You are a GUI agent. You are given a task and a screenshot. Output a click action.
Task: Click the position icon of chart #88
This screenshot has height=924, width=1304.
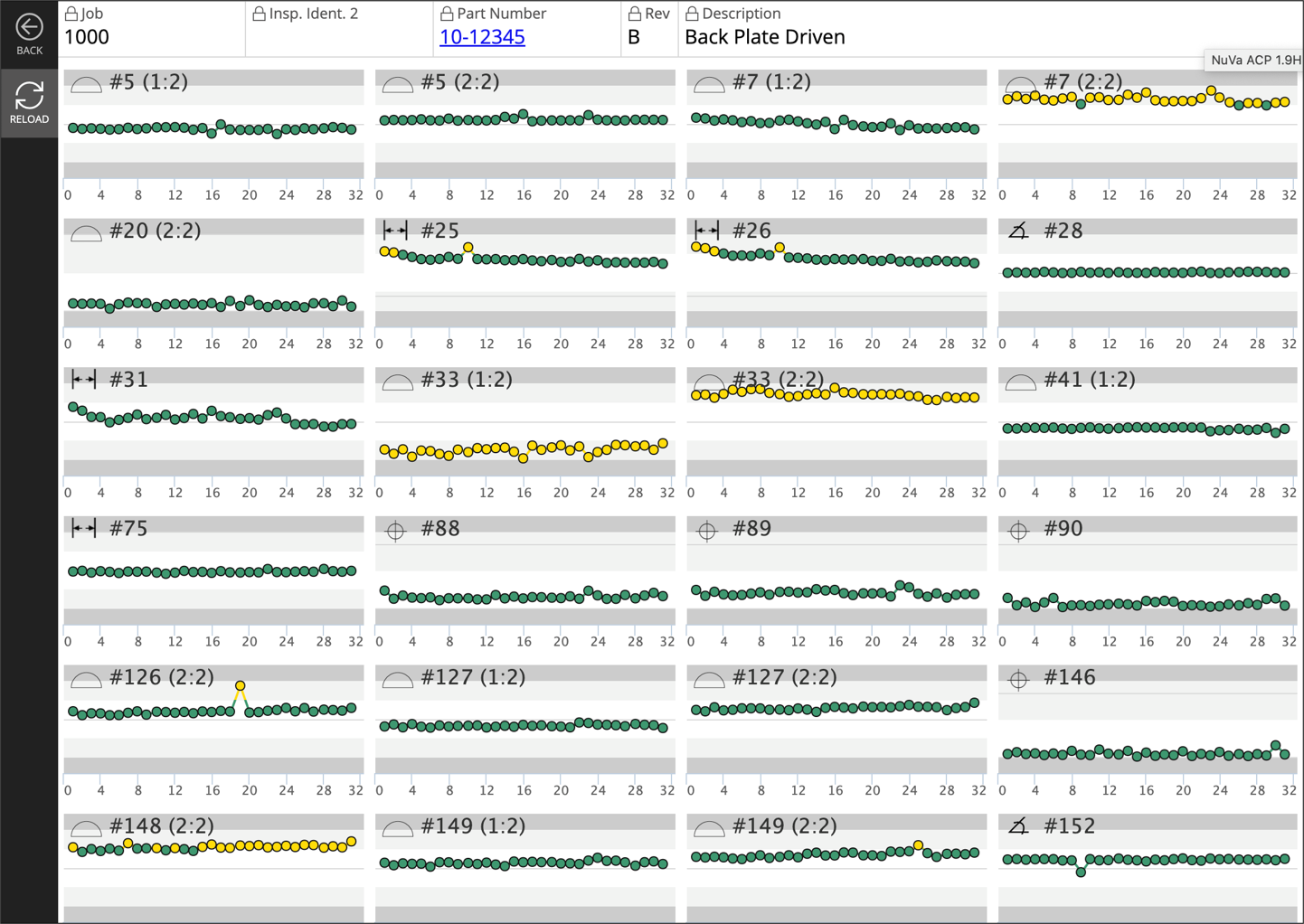click(395, 532)
